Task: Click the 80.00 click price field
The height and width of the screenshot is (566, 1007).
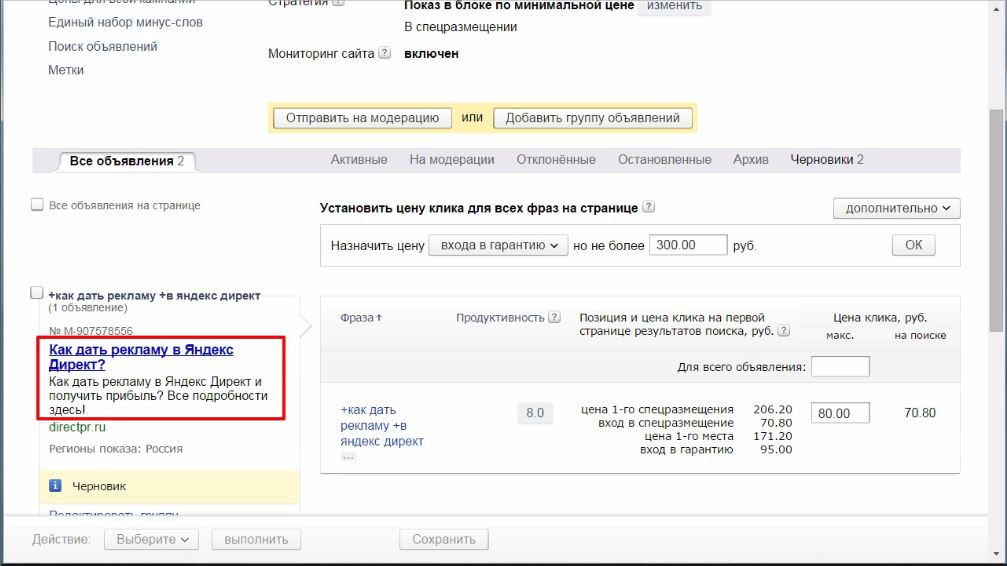Action: (x=840, y=413)
